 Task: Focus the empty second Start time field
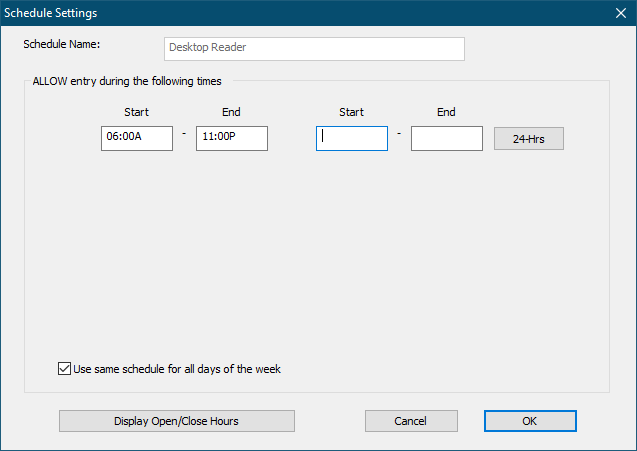tap(352, 138)
